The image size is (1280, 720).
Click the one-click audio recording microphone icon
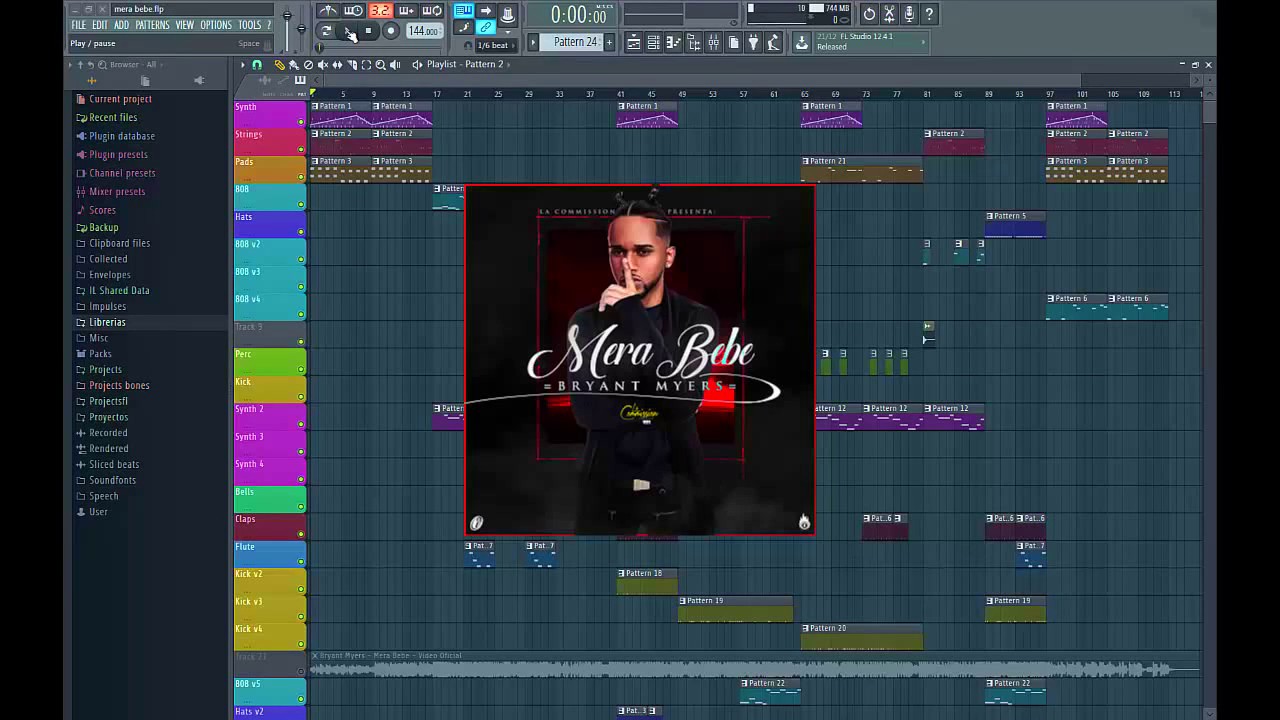point(909,14)
